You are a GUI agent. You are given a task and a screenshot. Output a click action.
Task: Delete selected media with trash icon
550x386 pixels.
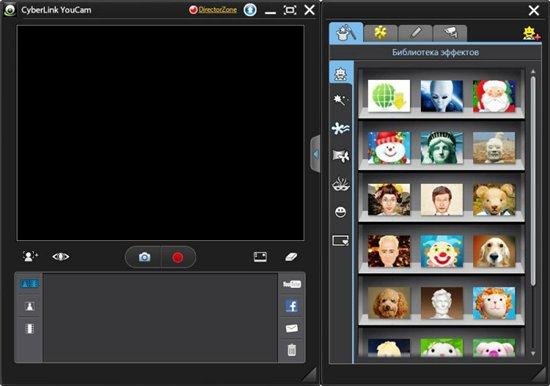tap(292, 350)
